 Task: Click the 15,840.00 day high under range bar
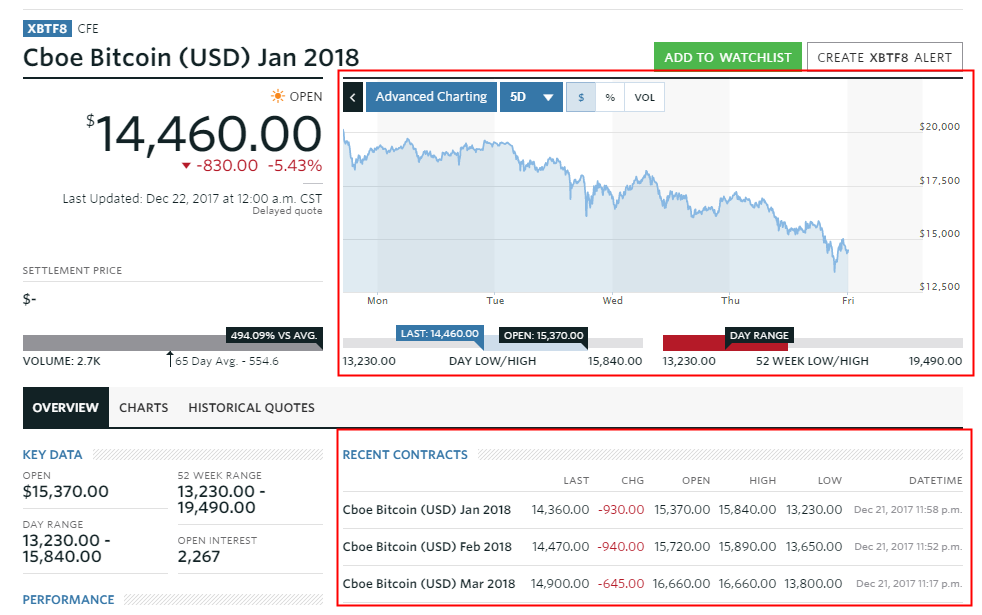tap(615, 361)
